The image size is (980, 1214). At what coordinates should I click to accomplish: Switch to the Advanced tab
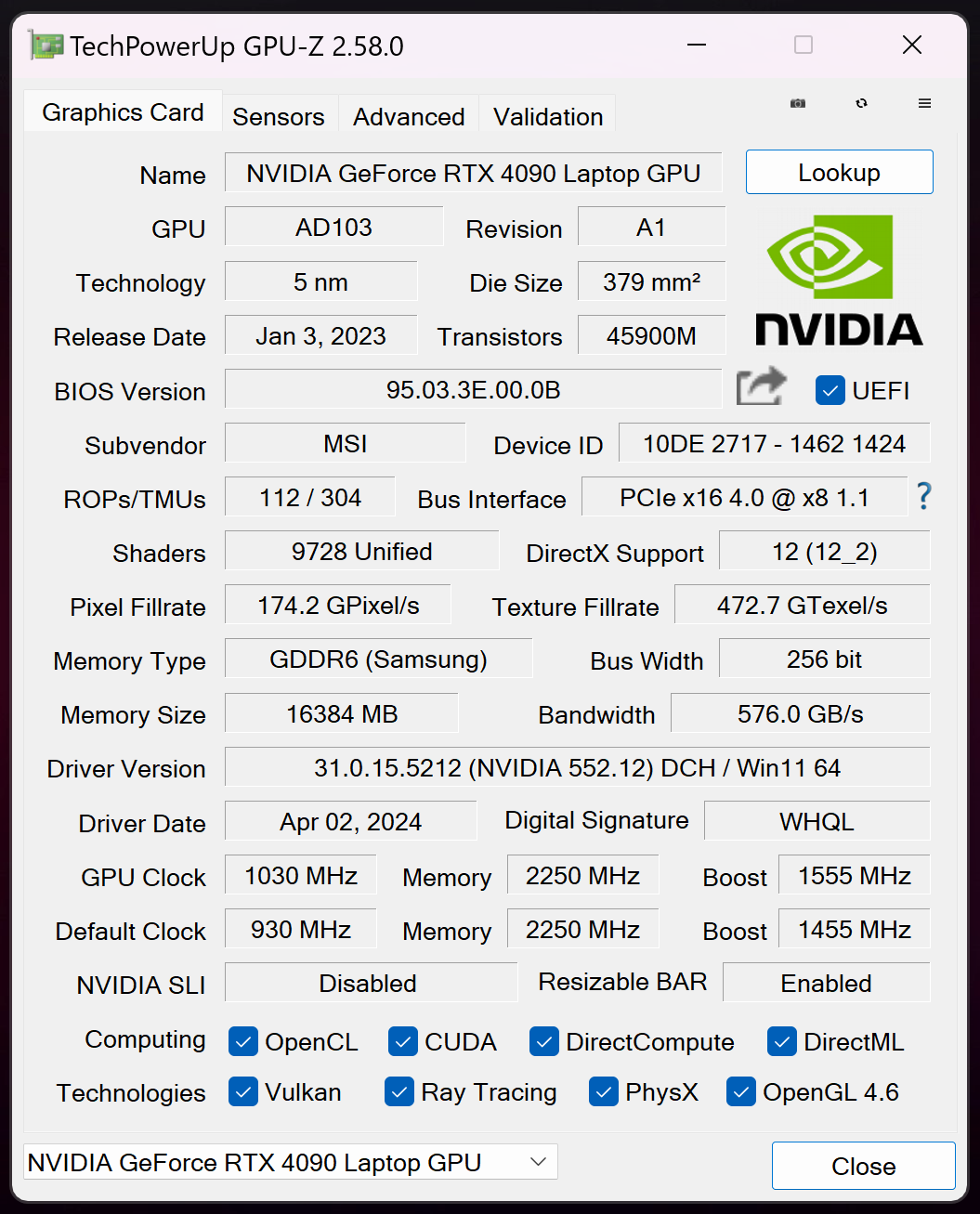[x=409, y=117]
